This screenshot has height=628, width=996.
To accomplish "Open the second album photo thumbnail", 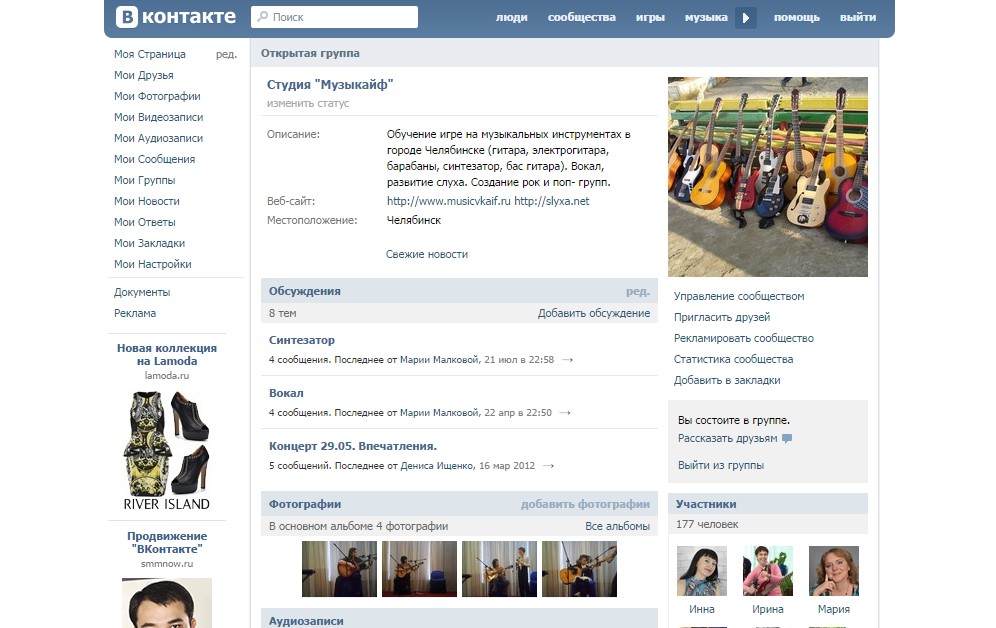I will point(419,569).
